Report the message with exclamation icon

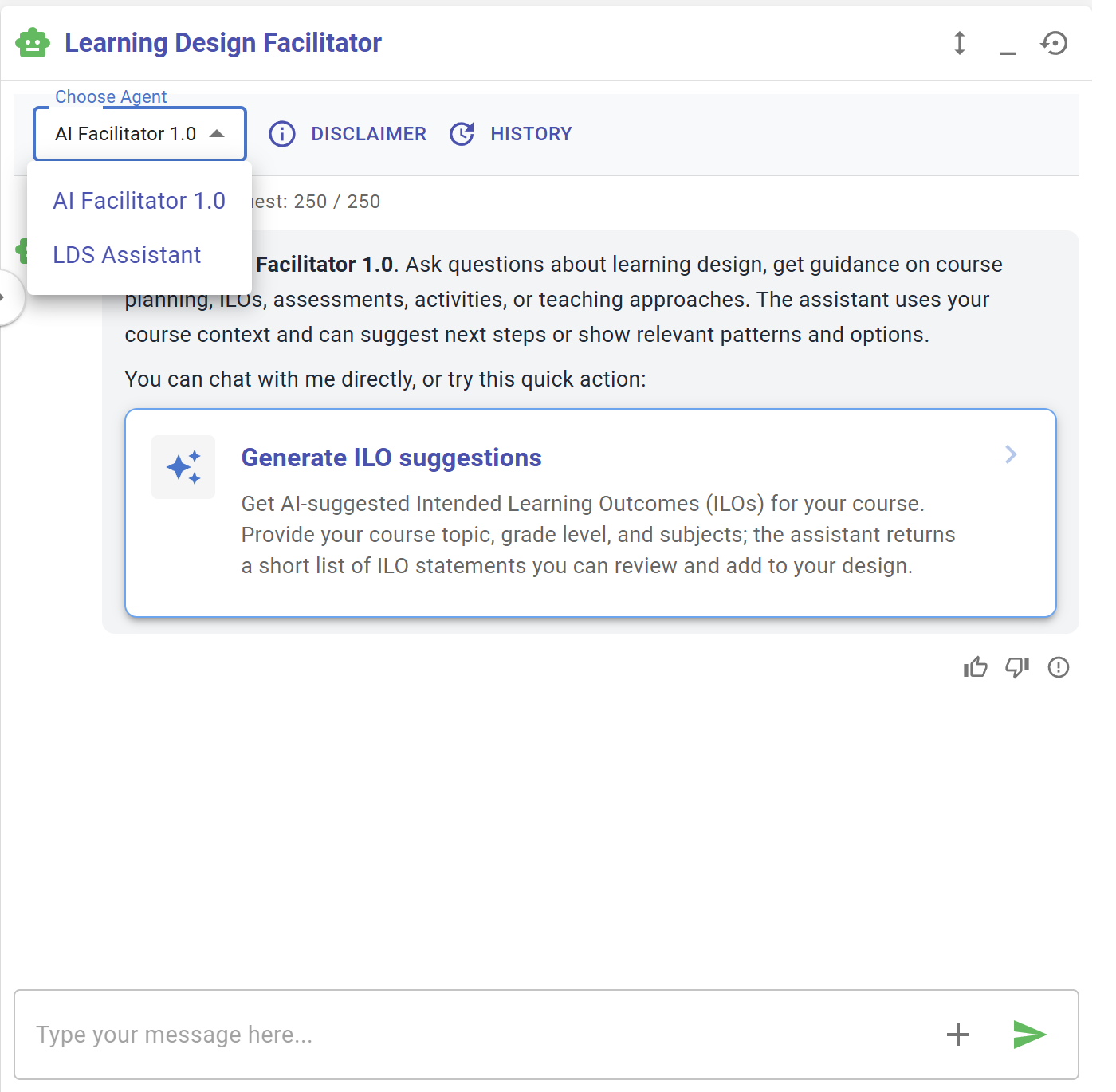pos(1059,667)
